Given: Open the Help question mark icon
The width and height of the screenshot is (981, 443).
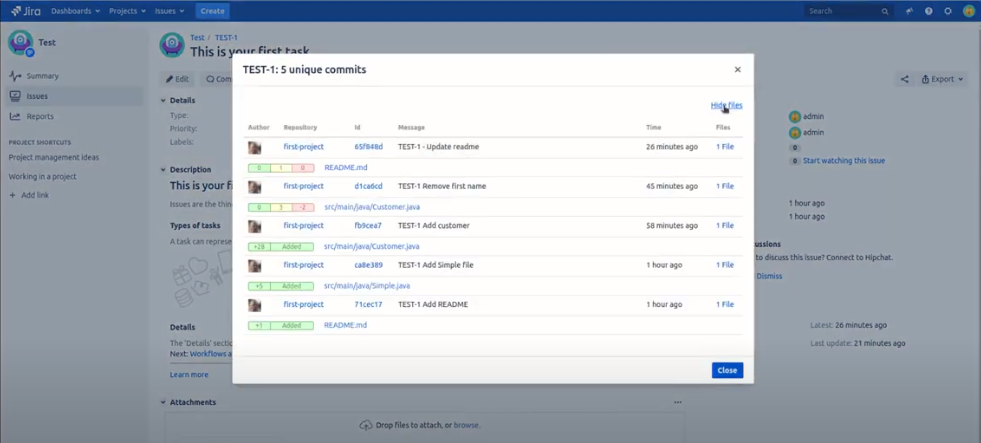Looking at the screenshot, I should pyautogui.click(x=928, y=11).
